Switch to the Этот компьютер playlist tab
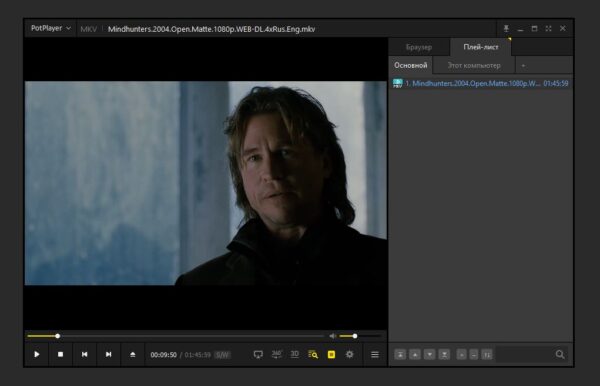The image size is (600, 386). coord(474,65)
